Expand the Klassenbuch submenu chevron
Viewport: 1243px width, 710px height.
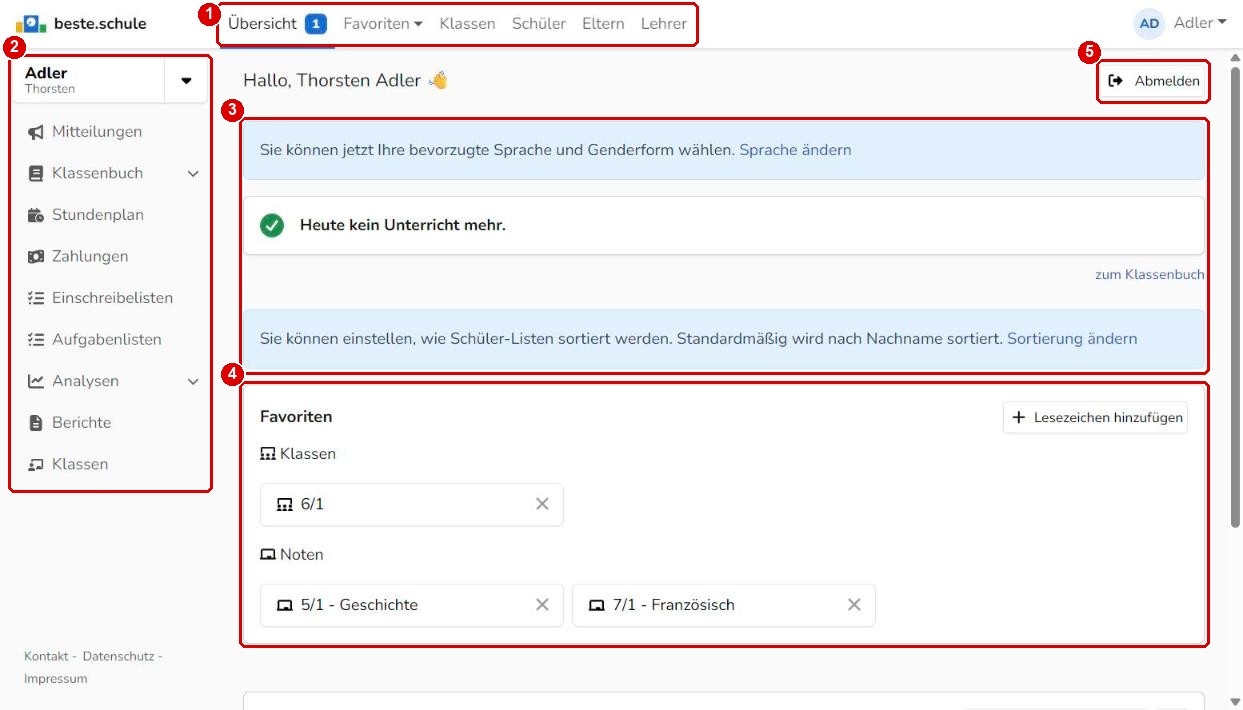tap(193, 174)
